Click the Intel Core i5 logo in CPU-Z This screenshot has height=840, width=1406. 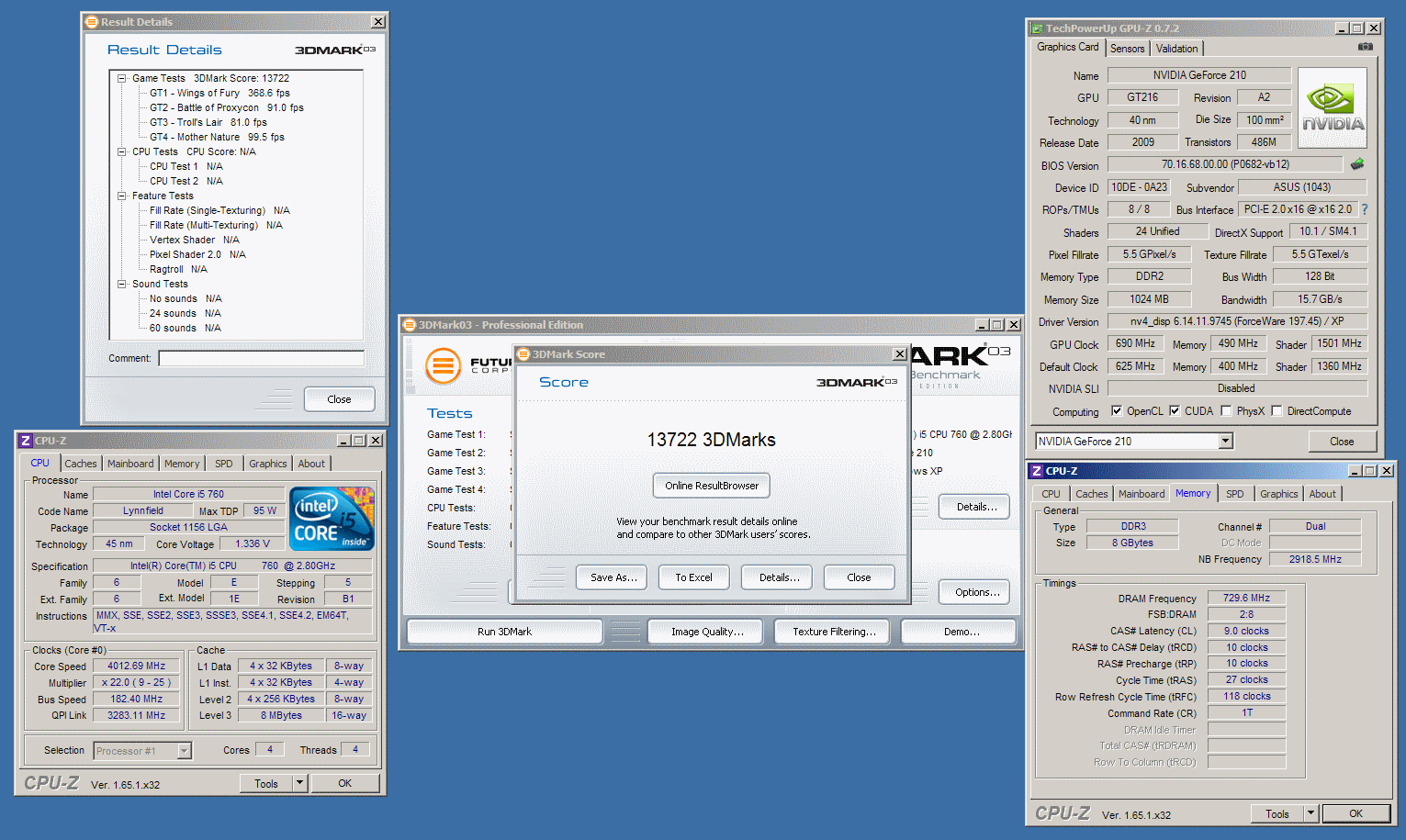(x=332, y=519)
